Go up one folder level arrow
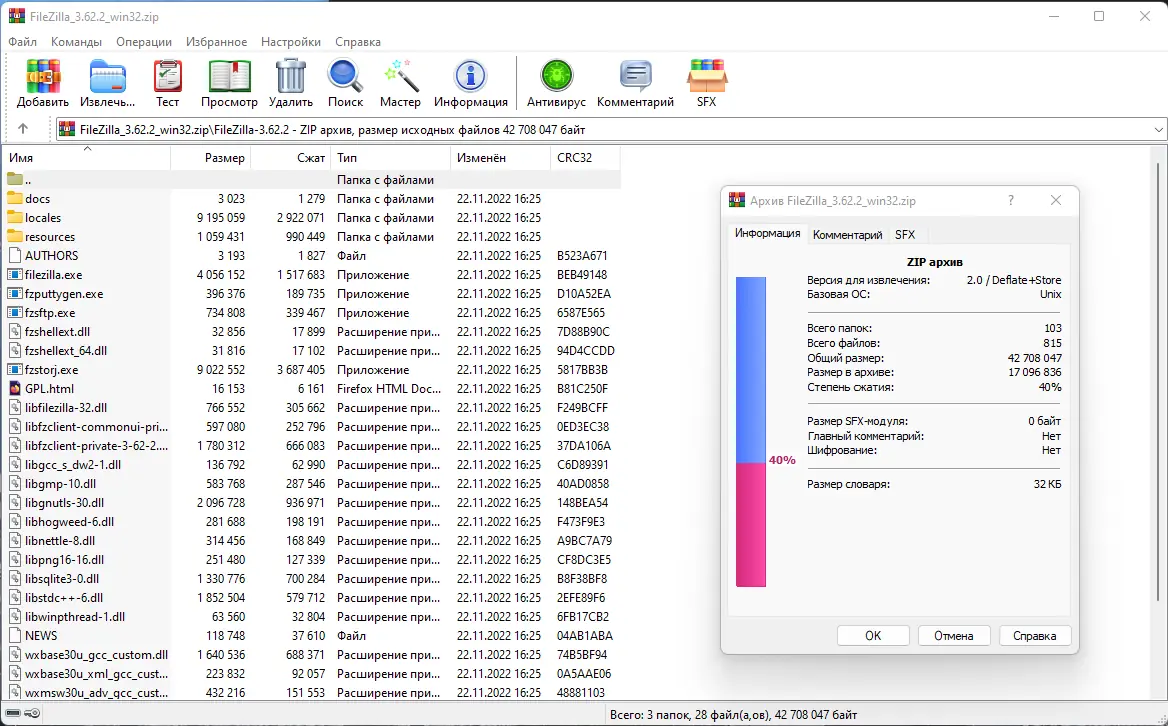This screenshot has height=726, width=1168. coord(23,130)
